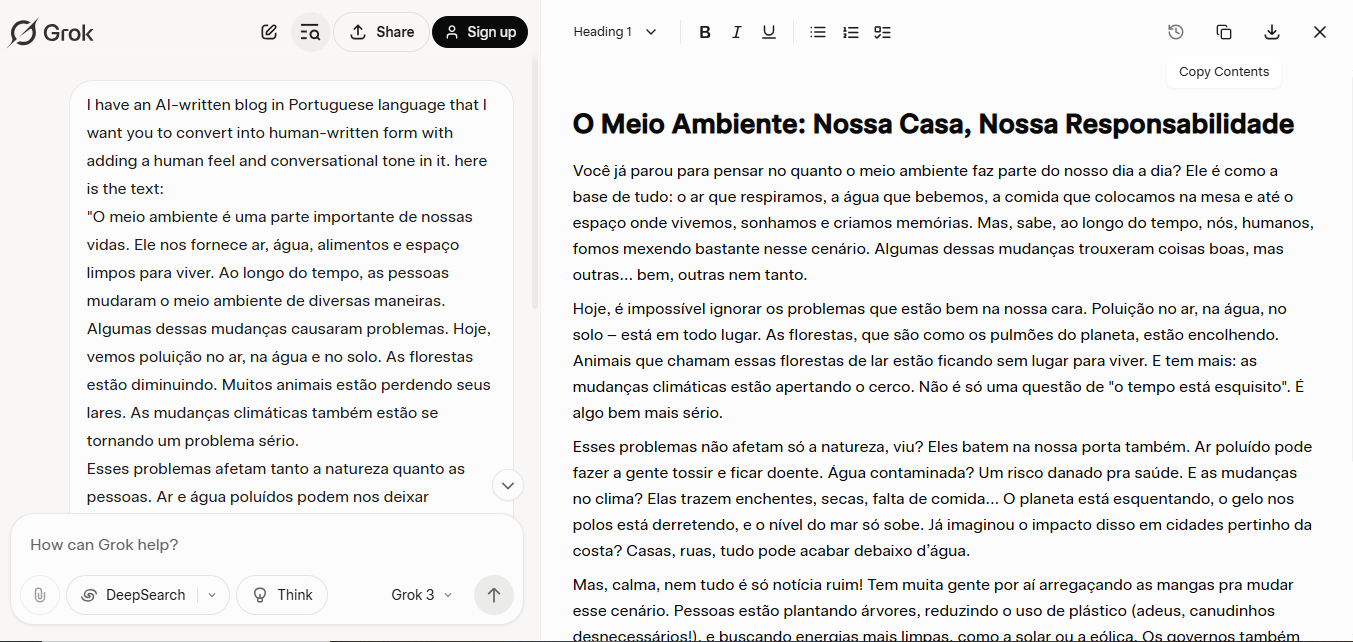Open chat history search icon

point(310,32)
